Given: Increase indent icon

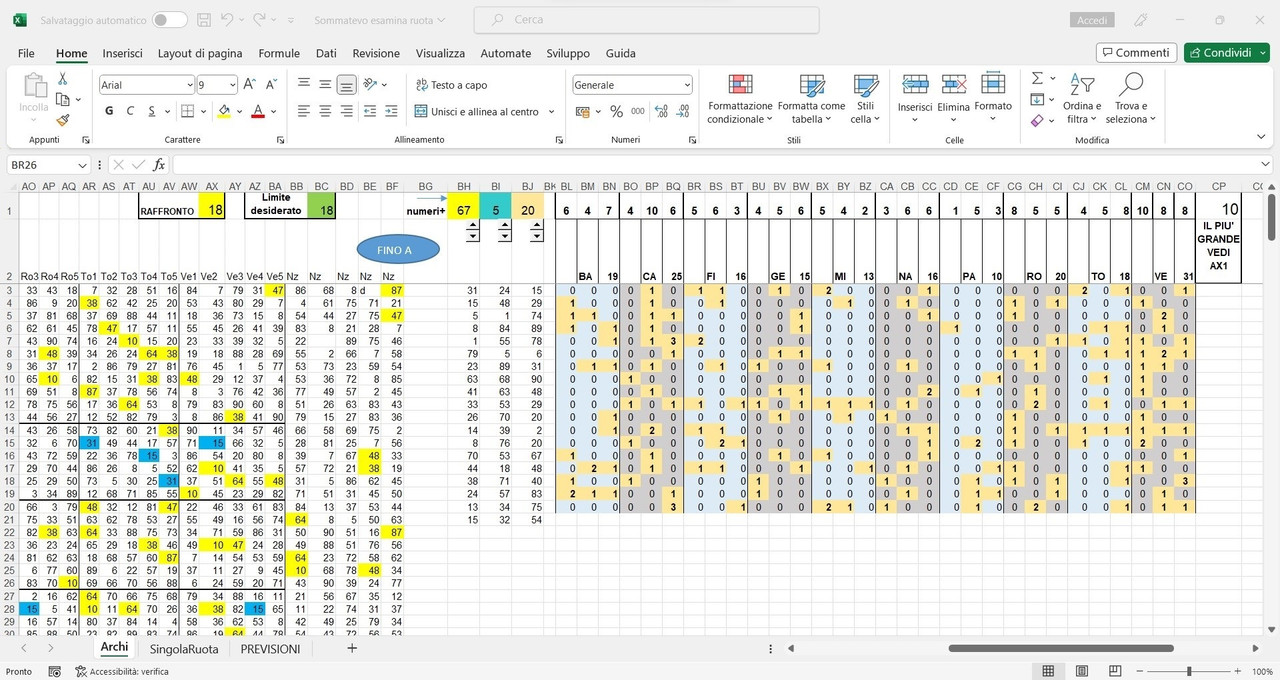Looking at the screenshot, I should [x=392, y=111].
